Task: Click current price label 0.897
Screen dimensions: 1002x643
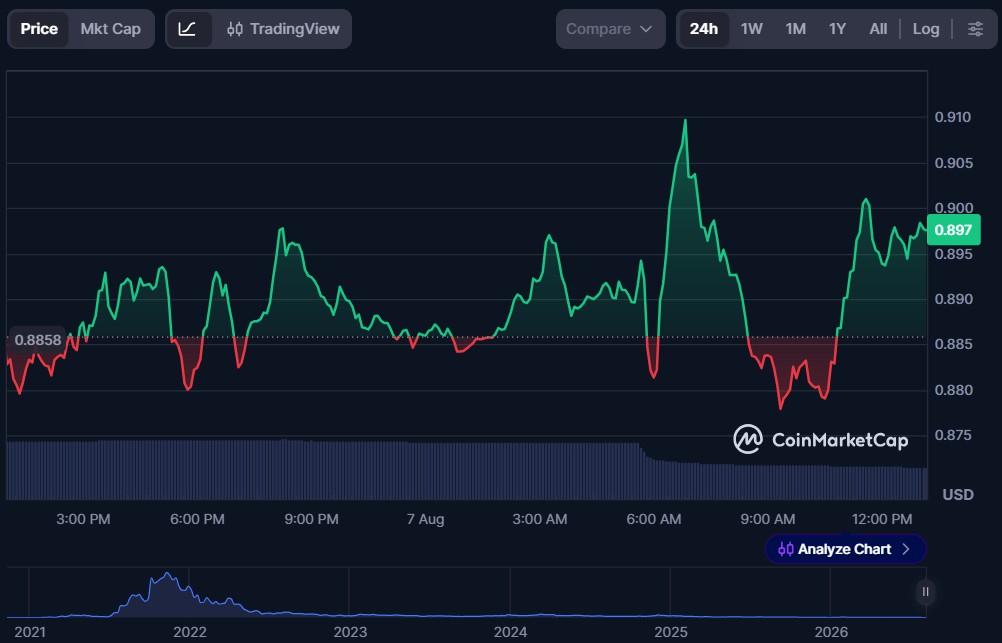Action: [x=953, y=230]
